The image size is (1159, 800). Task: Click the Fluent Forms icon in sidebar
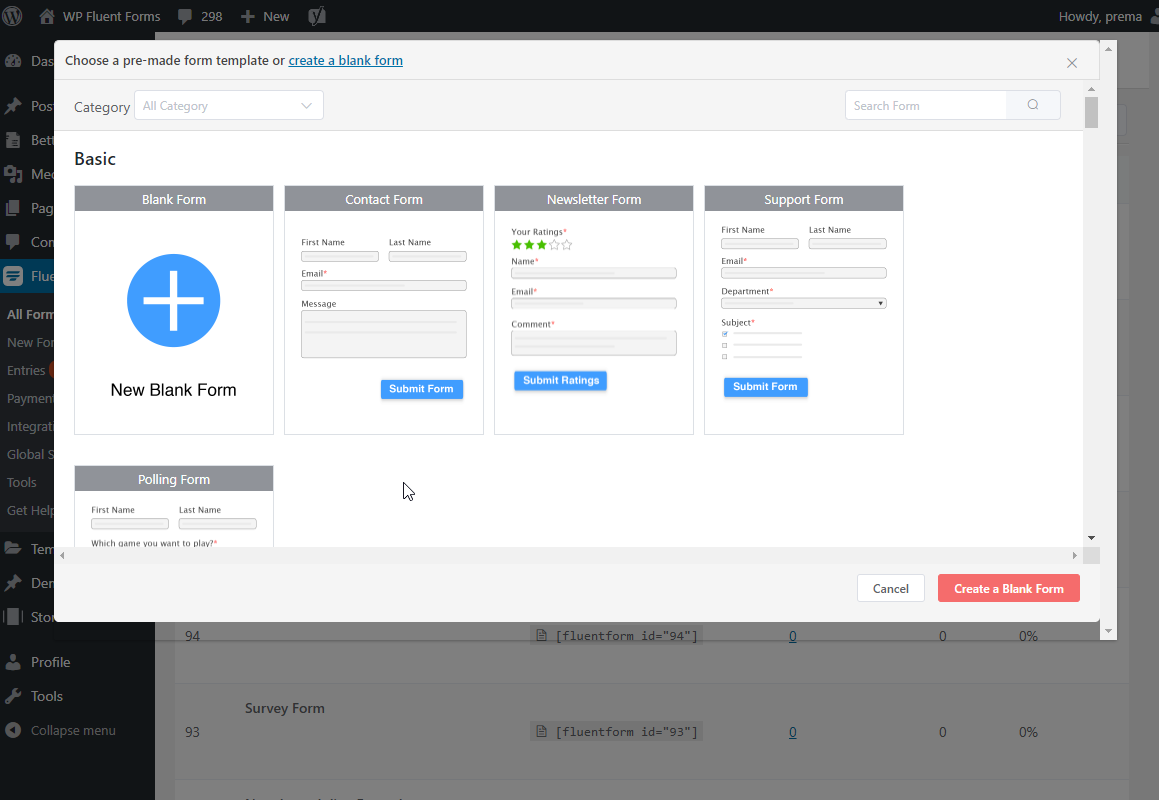(x=13, y=276)
